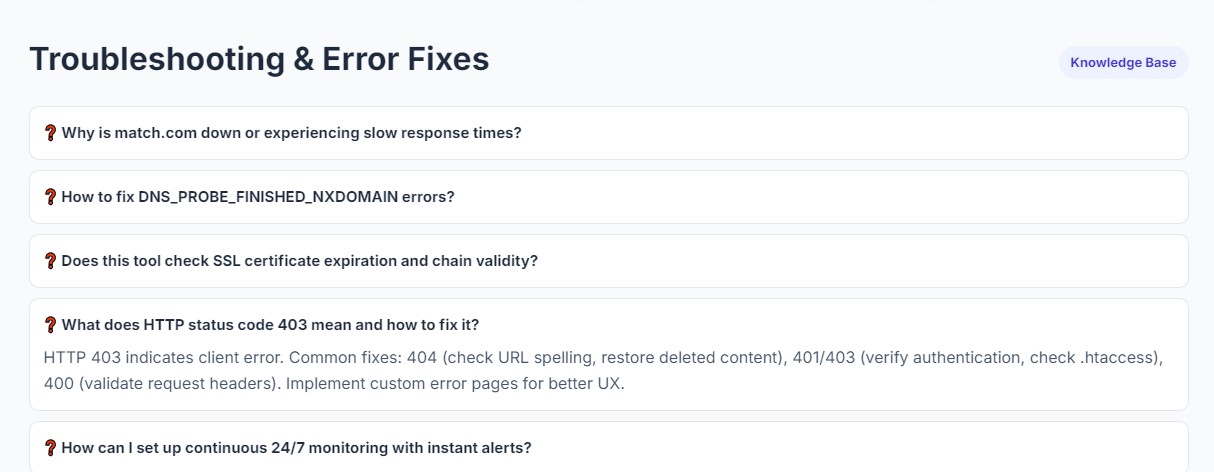The width and height of the screenshot is (1214, 472).
Task: Click the word "SSL" in the third question
Action: (227, 261)
